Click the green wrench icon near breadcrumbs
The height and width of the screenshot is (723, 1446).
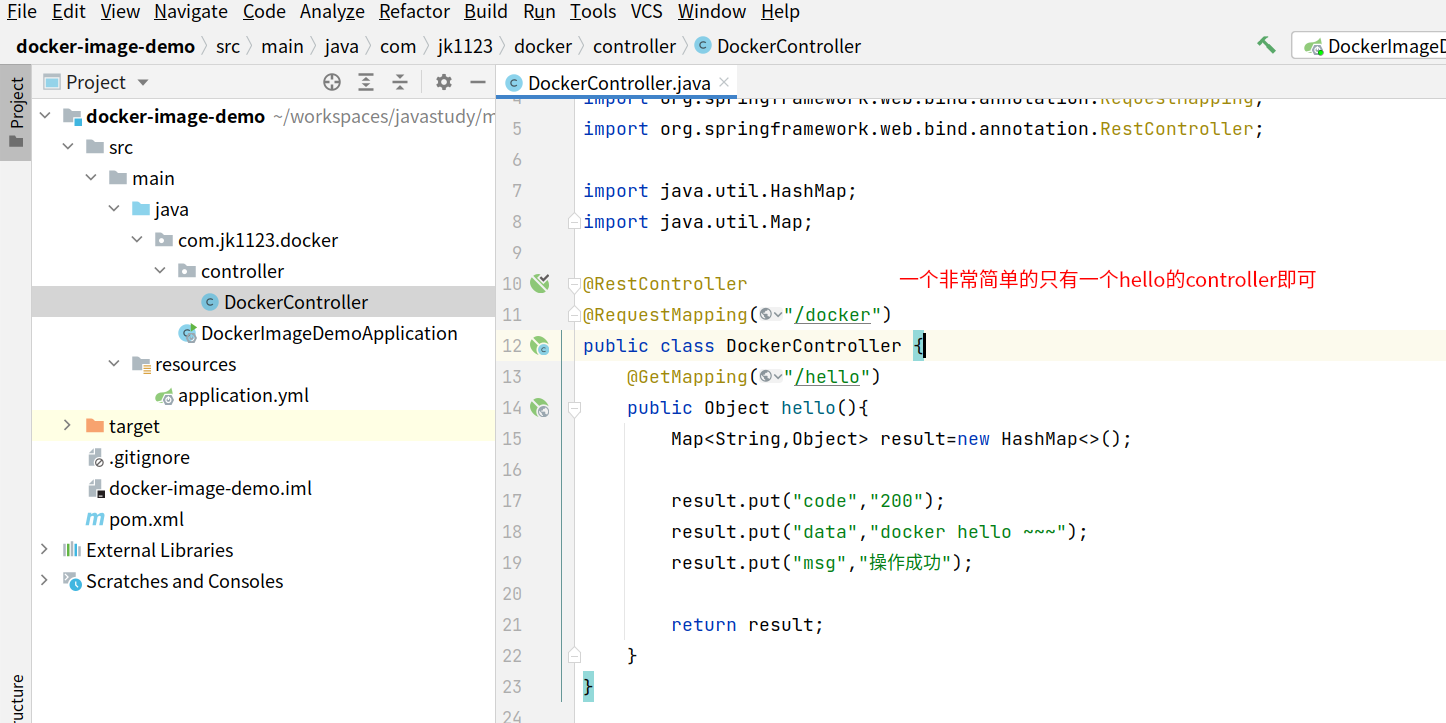click(1267, 45)
